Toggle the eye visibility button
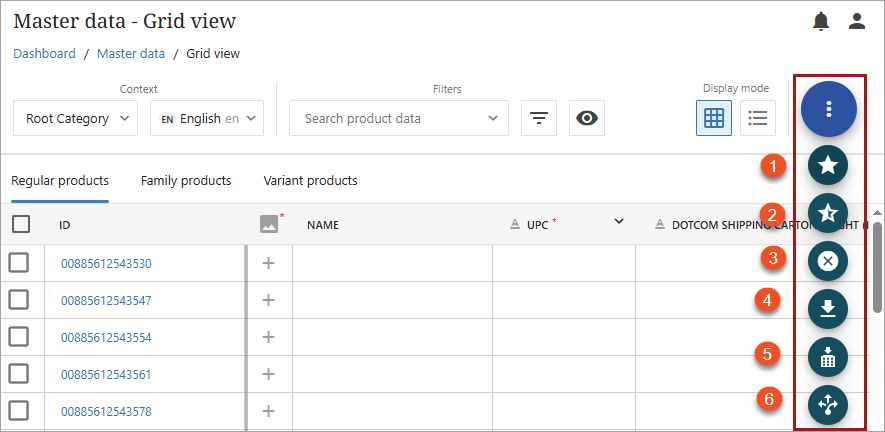885x432 pixels. [587, 118]
